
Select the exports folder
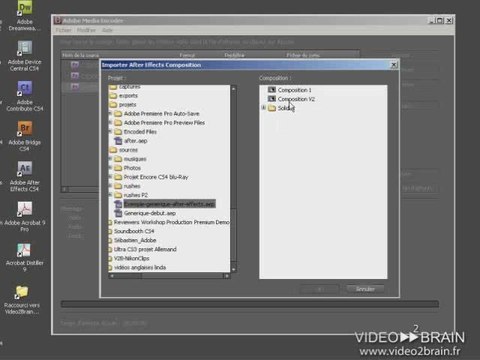pos(128,96)
